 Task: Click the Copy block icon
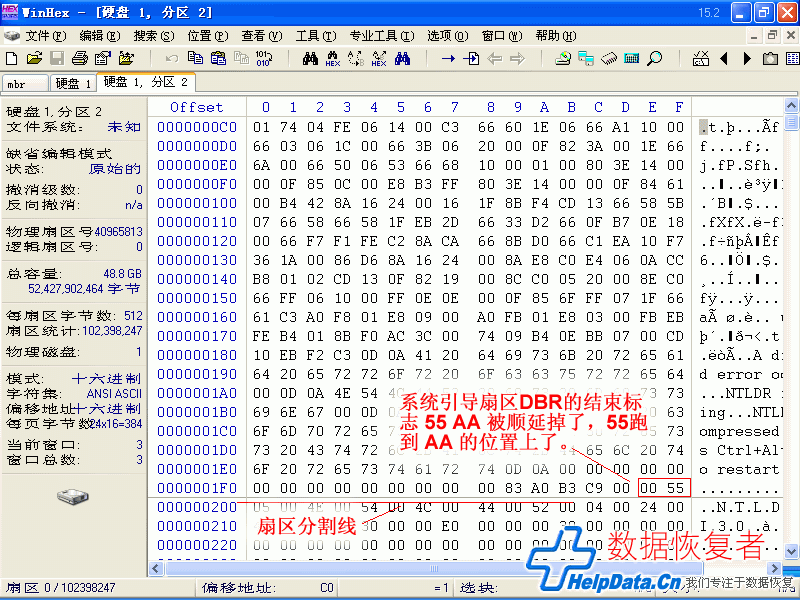[195, 59]
